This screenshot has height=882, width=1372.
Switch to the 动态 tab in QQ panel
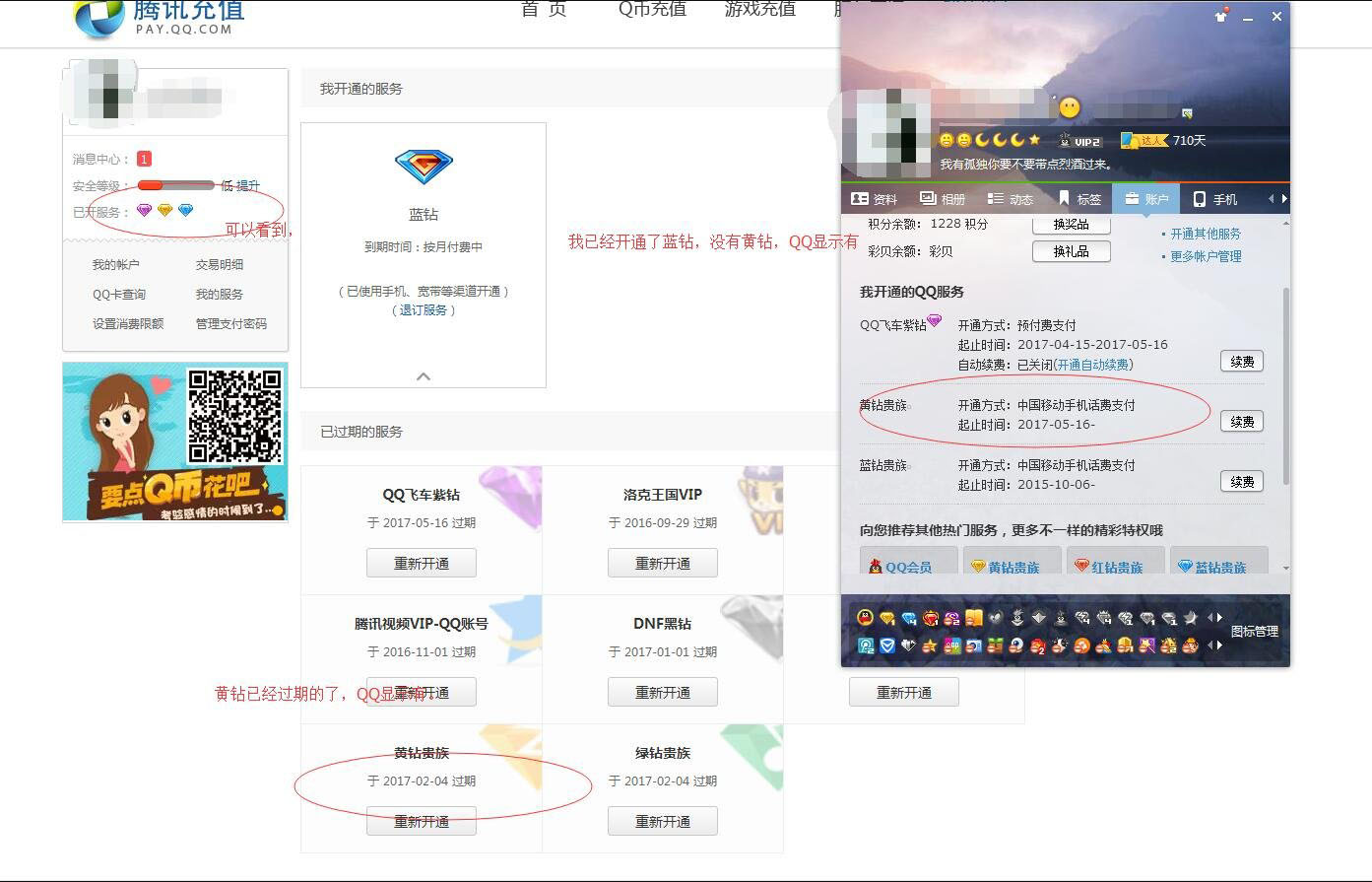coord(1011,198)
